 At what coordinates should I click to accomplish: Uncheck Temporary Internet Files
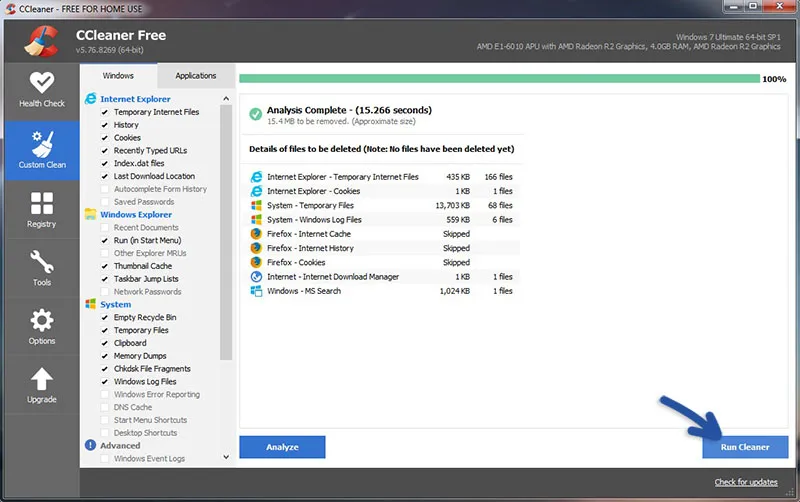[105, 112]
